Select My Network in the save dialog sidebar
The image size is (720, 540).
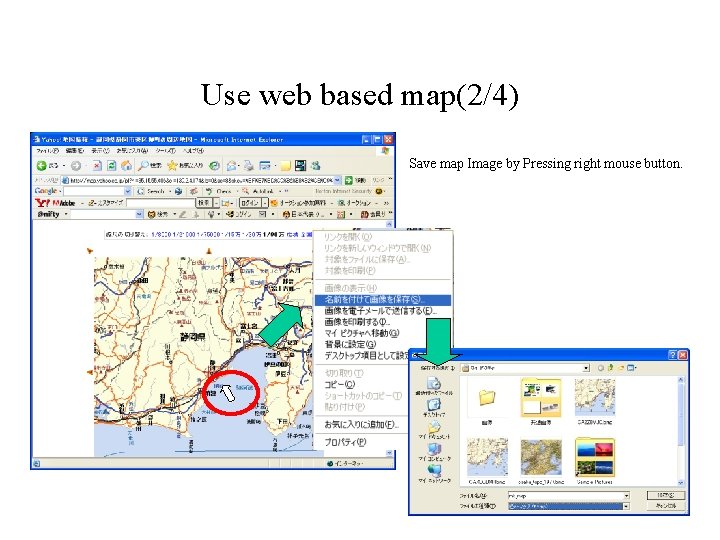pyautogui.click(x=434, y=473)
